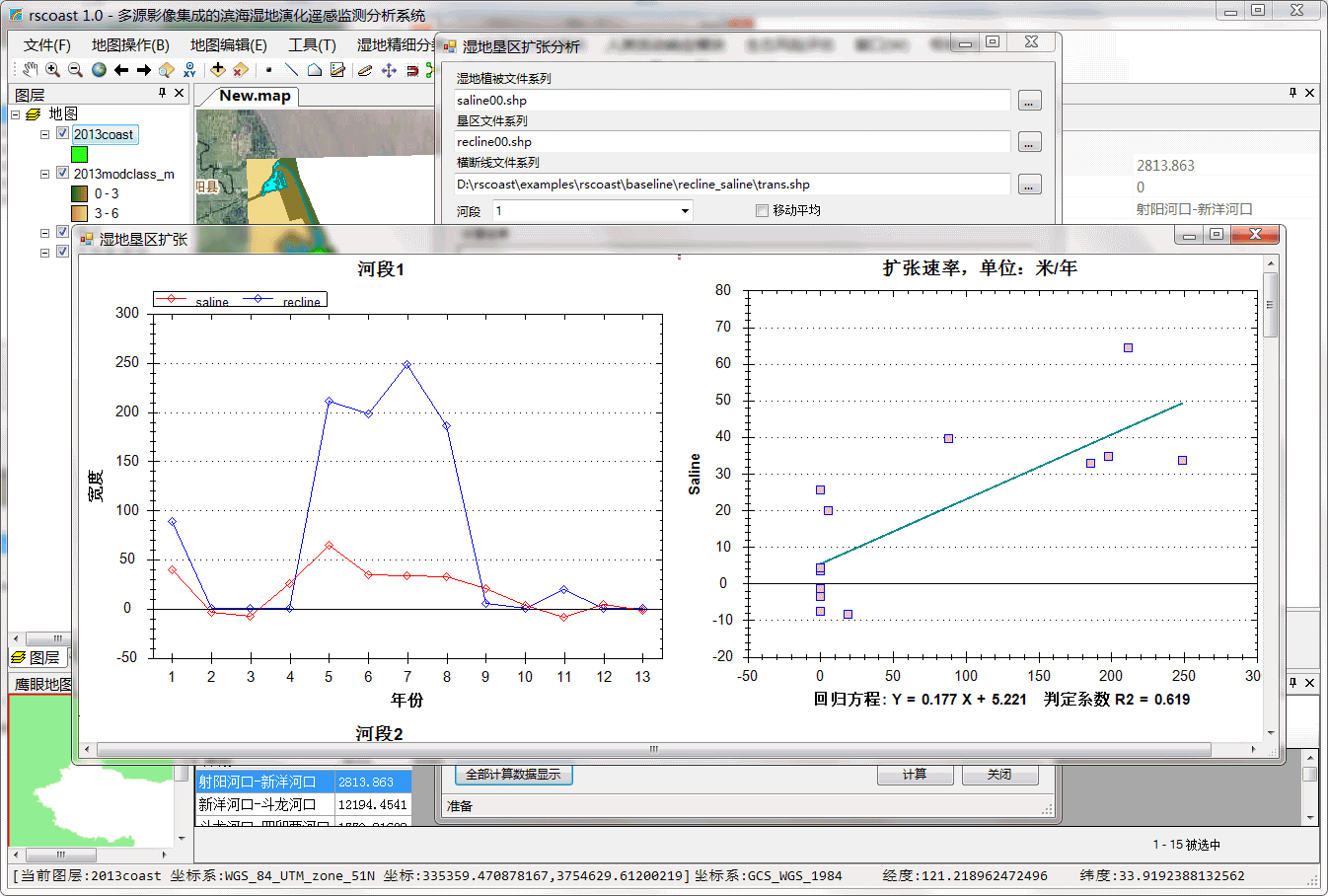1328x896 pixels.
Task: Browse for 横断线文件系列 trans.shp file
Action: [x=1029, y=185]
